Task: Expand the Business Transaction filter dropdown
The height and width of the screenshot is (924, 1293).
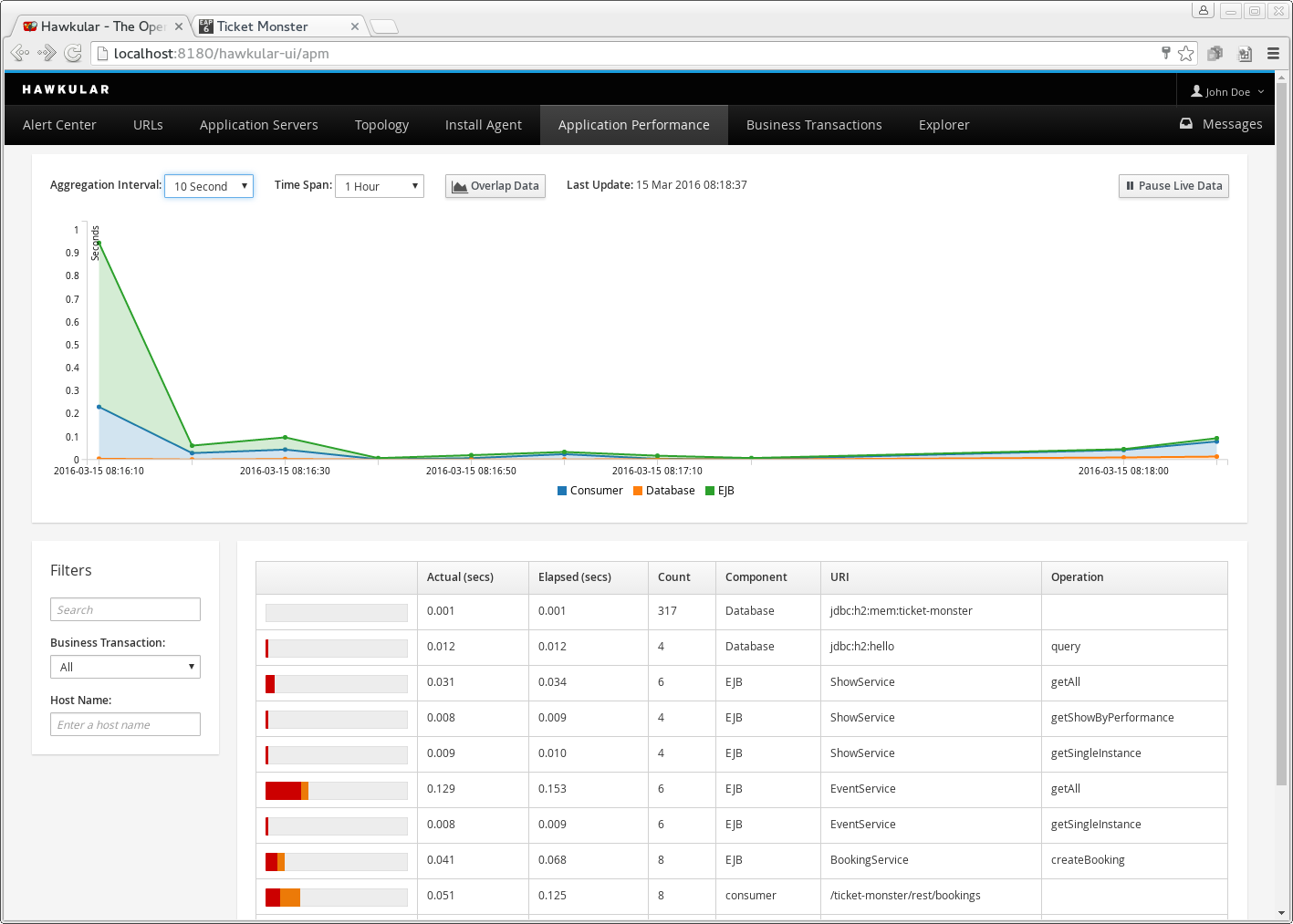Action: click(x=125, y=667)
